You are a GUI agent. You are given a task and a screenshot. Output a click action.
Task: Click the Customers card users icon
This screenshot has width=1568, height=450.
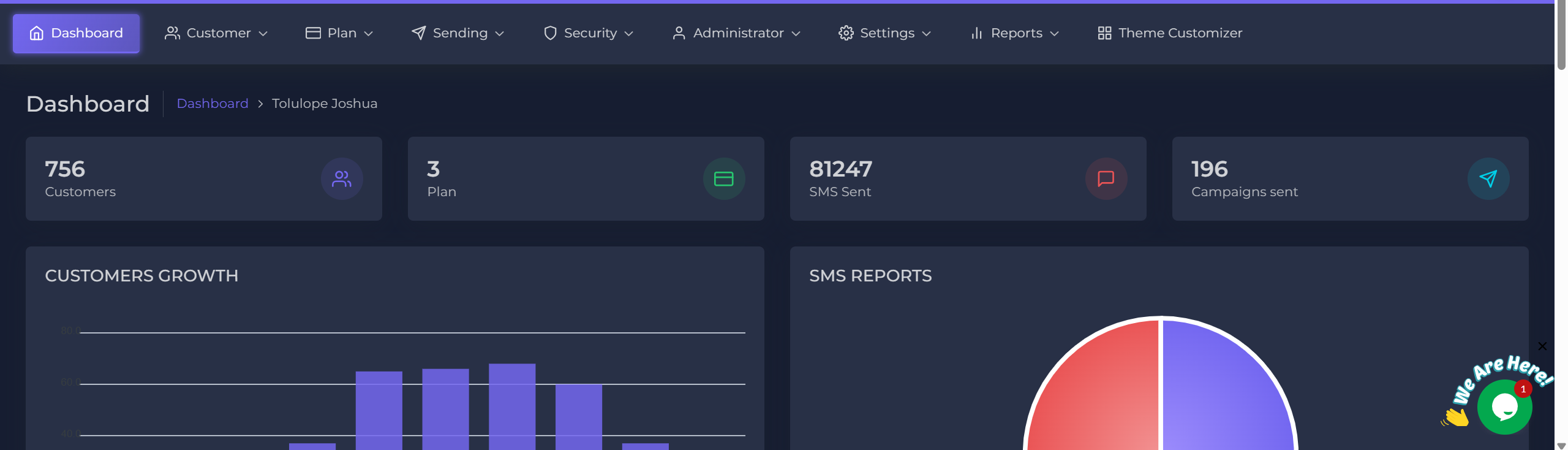click(342, 179)
